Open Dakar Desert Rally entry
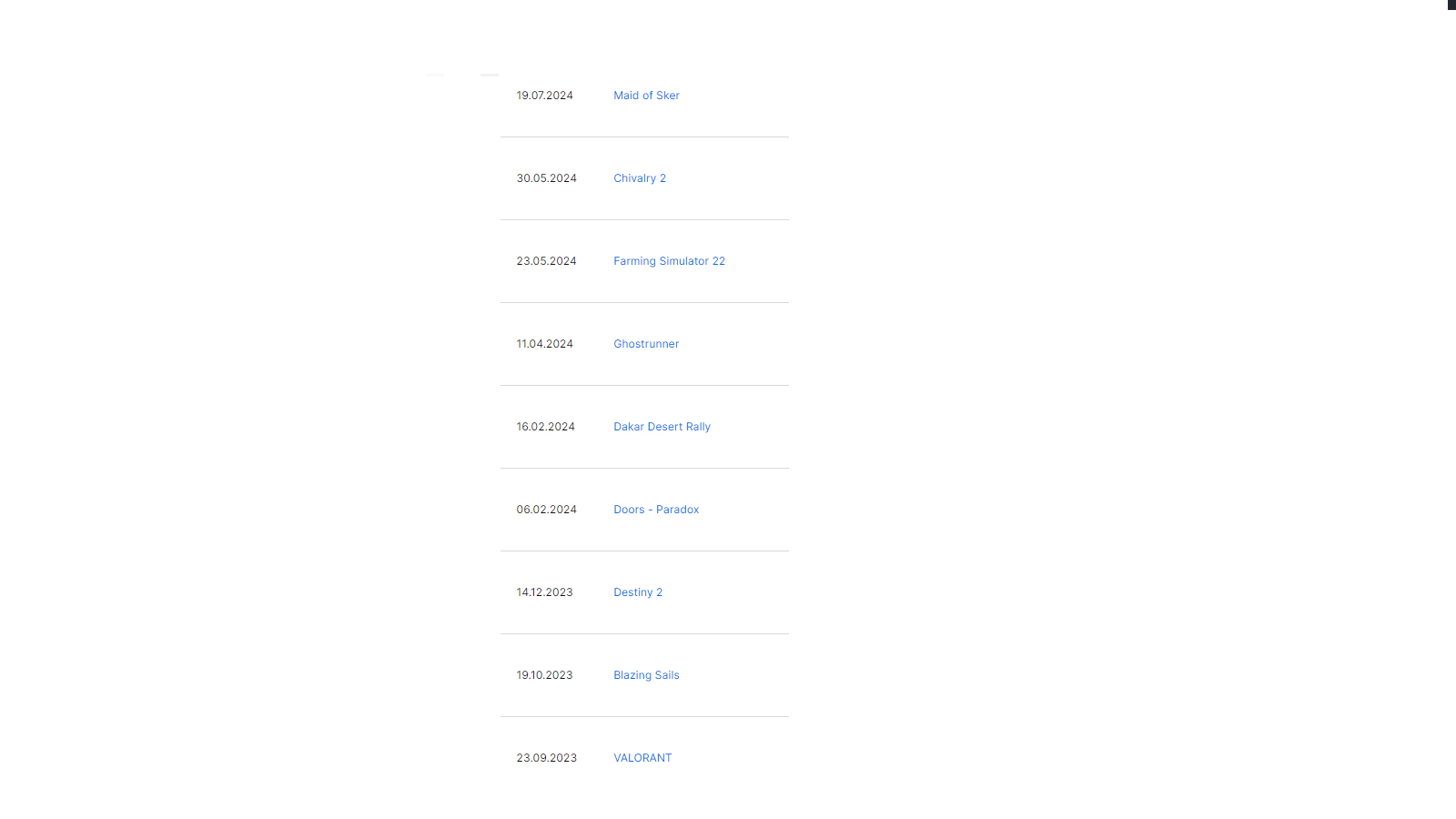 click(x=662, y=427)
